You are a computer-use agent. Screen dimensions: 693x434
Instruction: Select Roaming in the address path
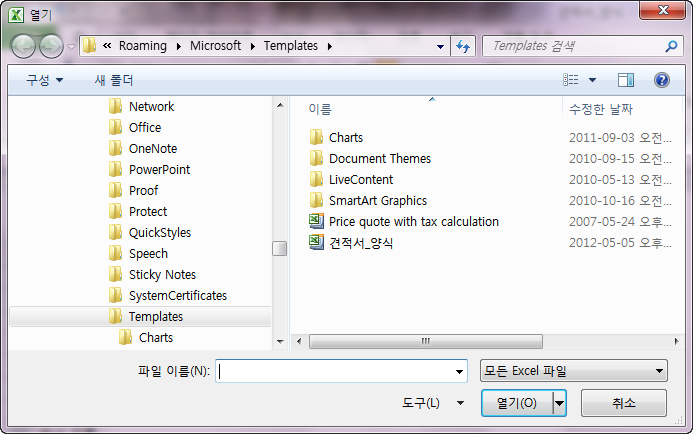click(x=143, y=46)
